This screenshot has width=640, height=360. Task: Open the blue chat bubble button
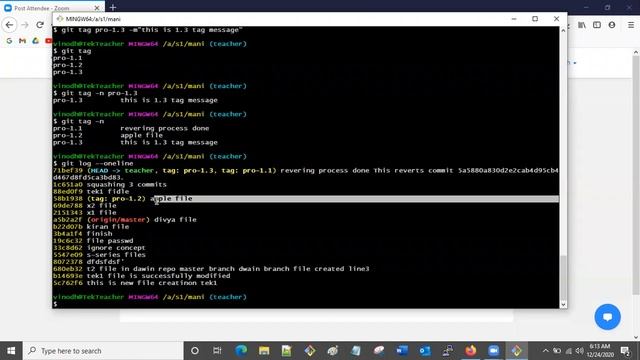pyautogui.click(x=607, y=317)
